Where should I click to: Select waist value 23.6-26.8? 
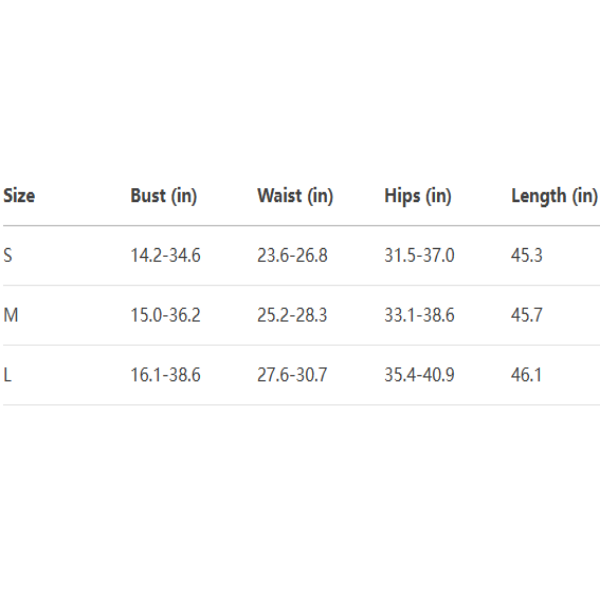point(292,256)
